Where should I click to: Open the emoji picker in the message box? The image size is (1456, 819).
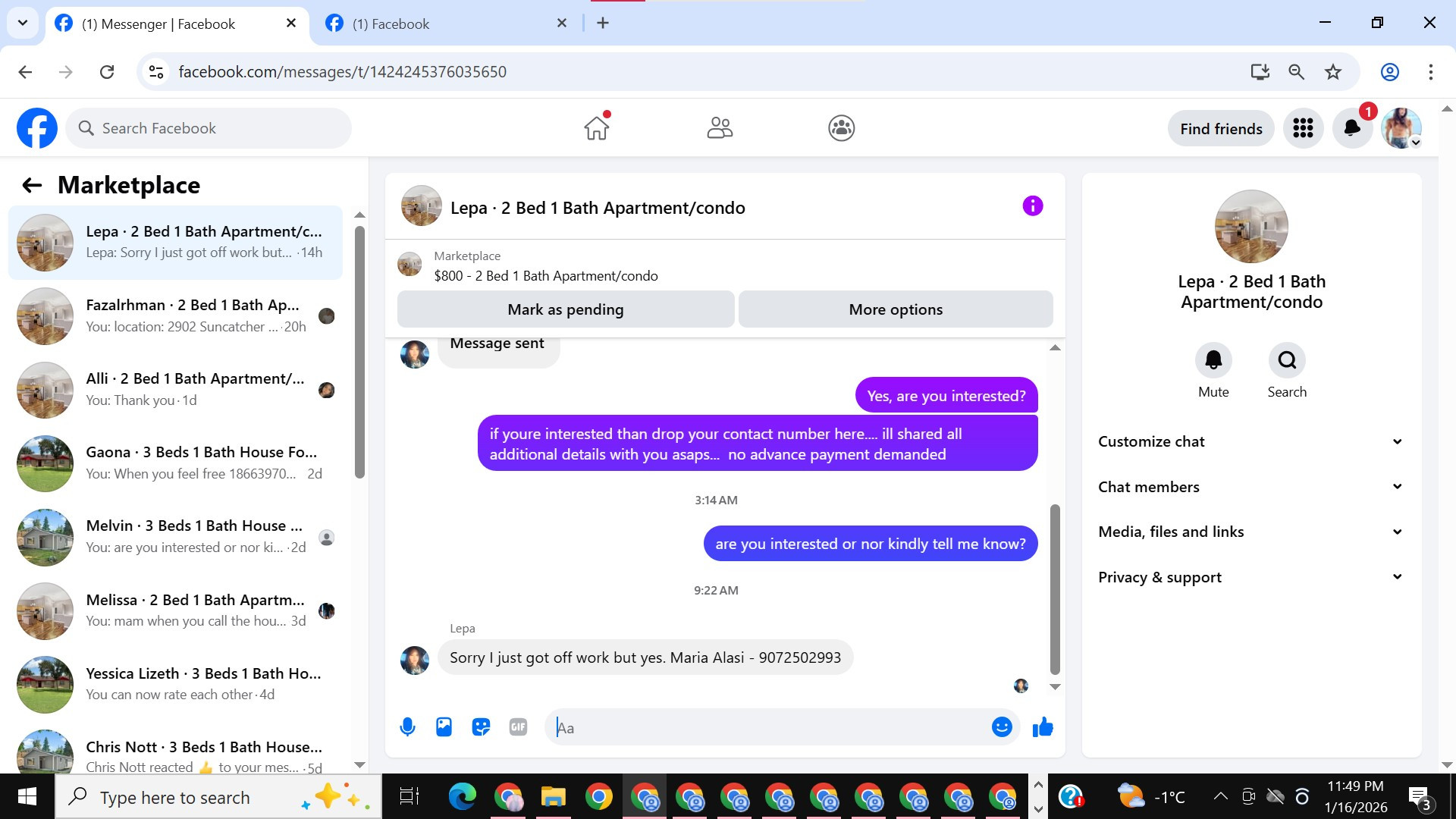(1002, 727)
